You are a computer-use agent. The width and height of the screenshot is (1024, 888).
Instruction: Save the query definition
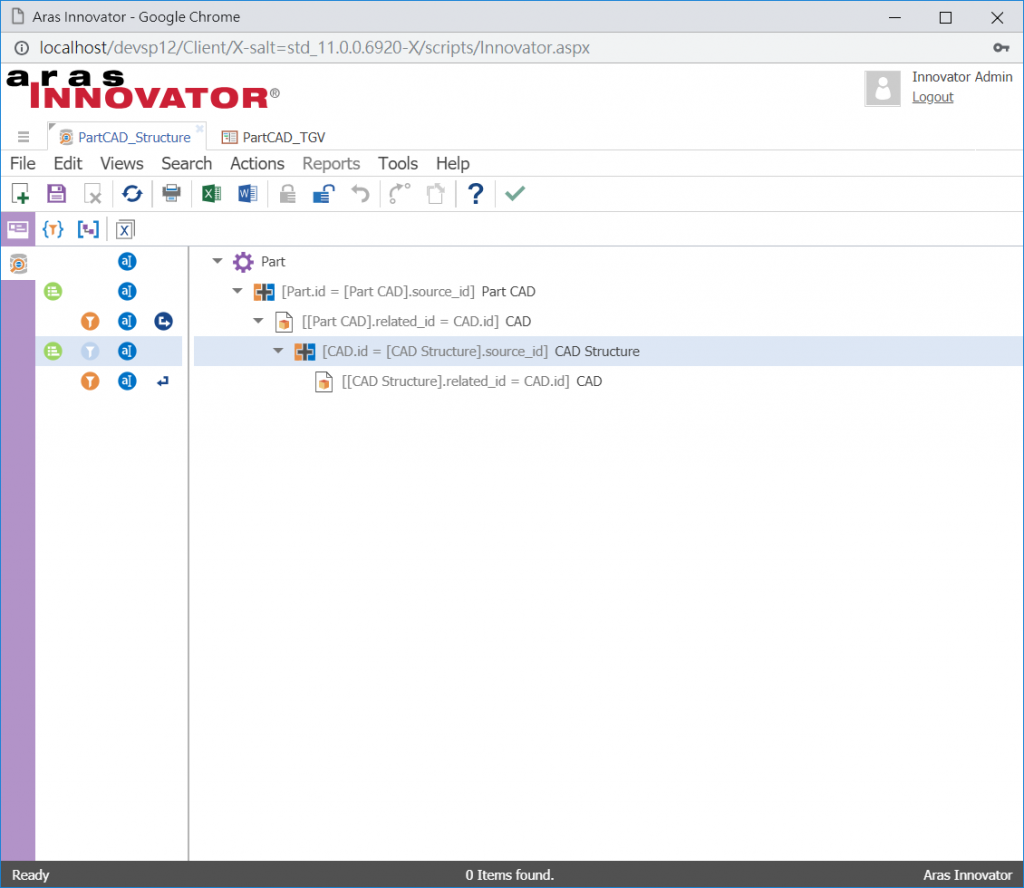[56, 194]
